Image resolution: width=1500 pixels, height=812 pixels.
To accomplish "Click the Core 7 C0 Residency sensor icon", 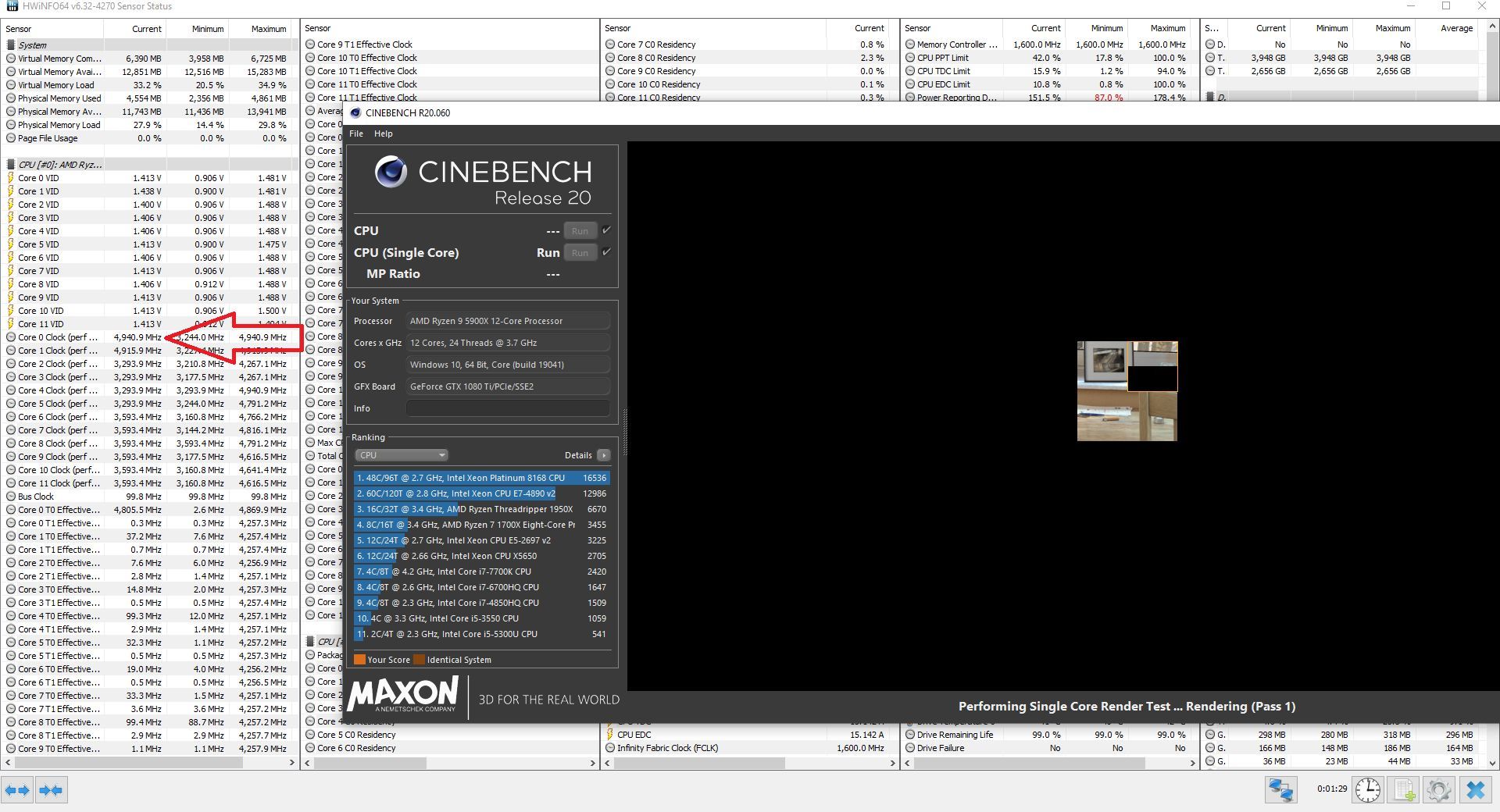I will point(610,45).
